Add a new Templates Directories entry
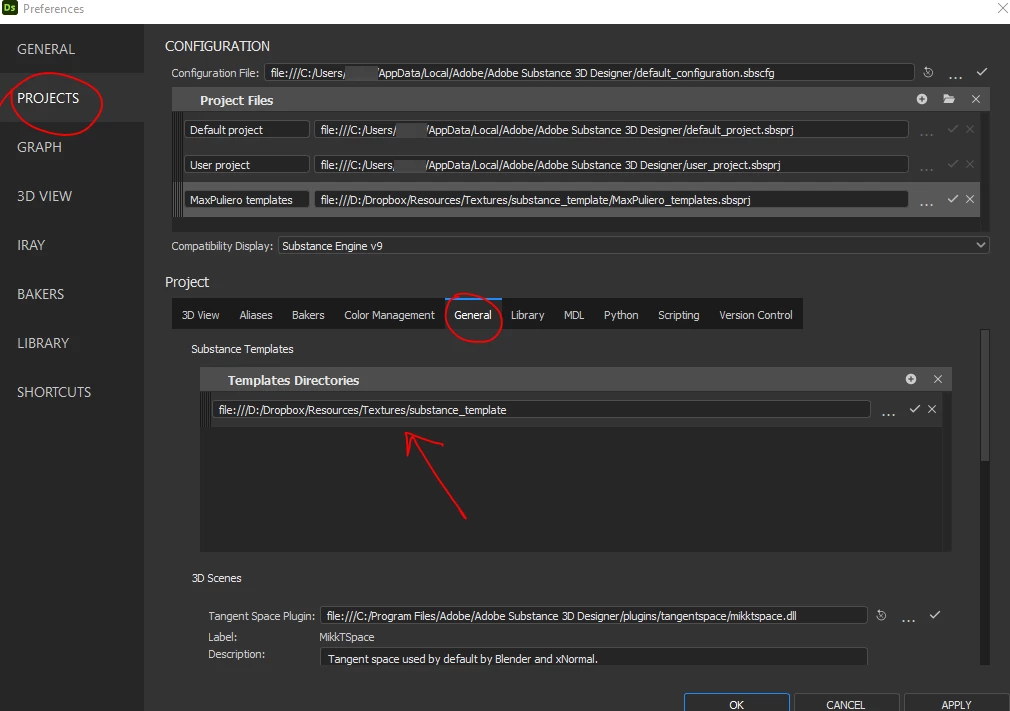 (911, 379)
